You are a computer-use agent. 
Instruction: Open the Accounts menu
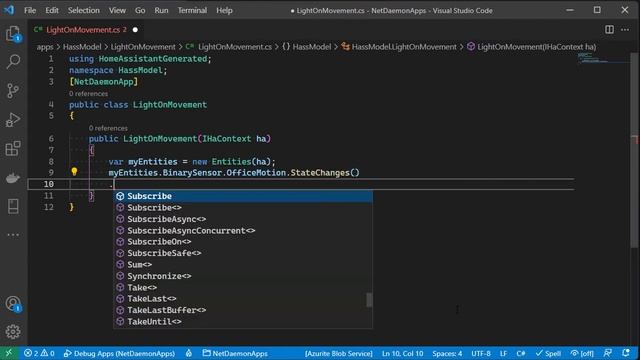pyautogui.click(x=13, y=304)
